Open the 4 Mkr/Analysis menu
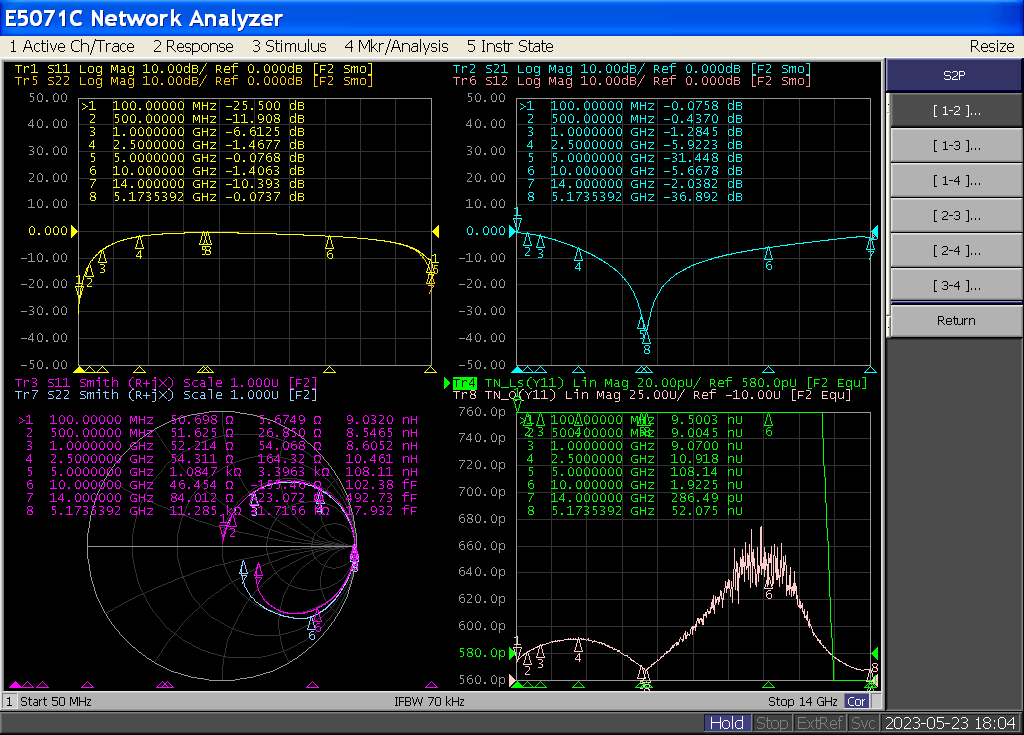Viewport: 1024px width, 735px height. click(396, 46)
